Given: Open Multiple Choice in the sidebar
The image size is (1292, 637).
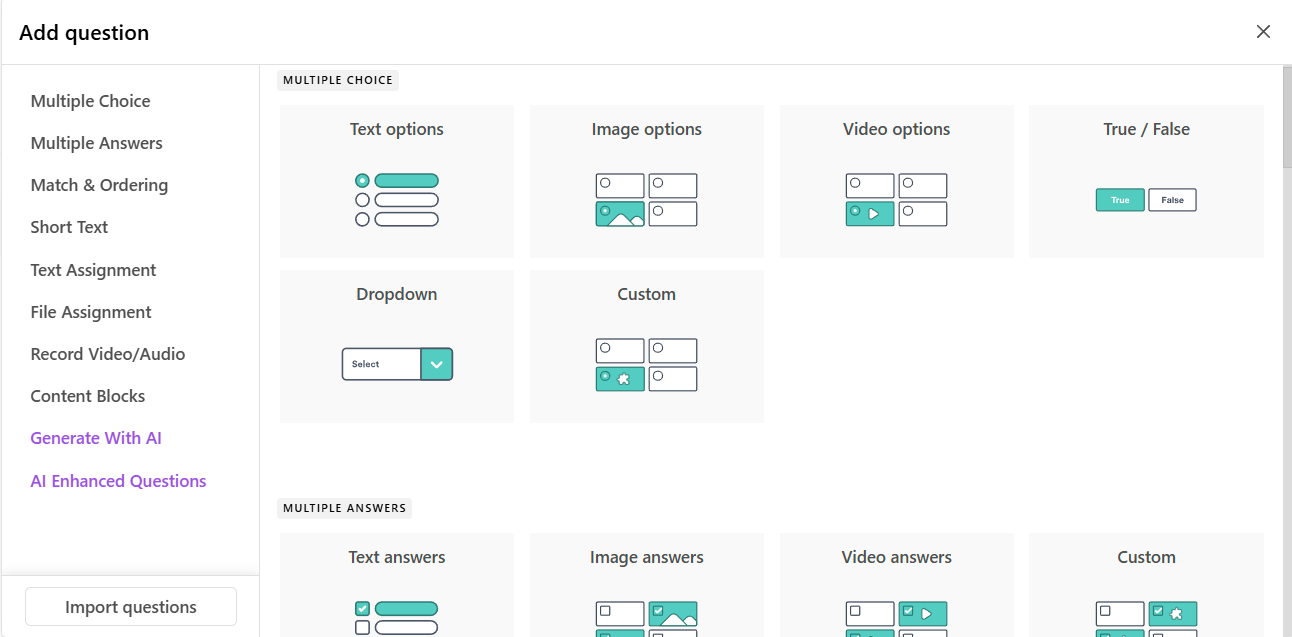Looking at the screenshot, I should pyautogui.click(x=90, y=101).
